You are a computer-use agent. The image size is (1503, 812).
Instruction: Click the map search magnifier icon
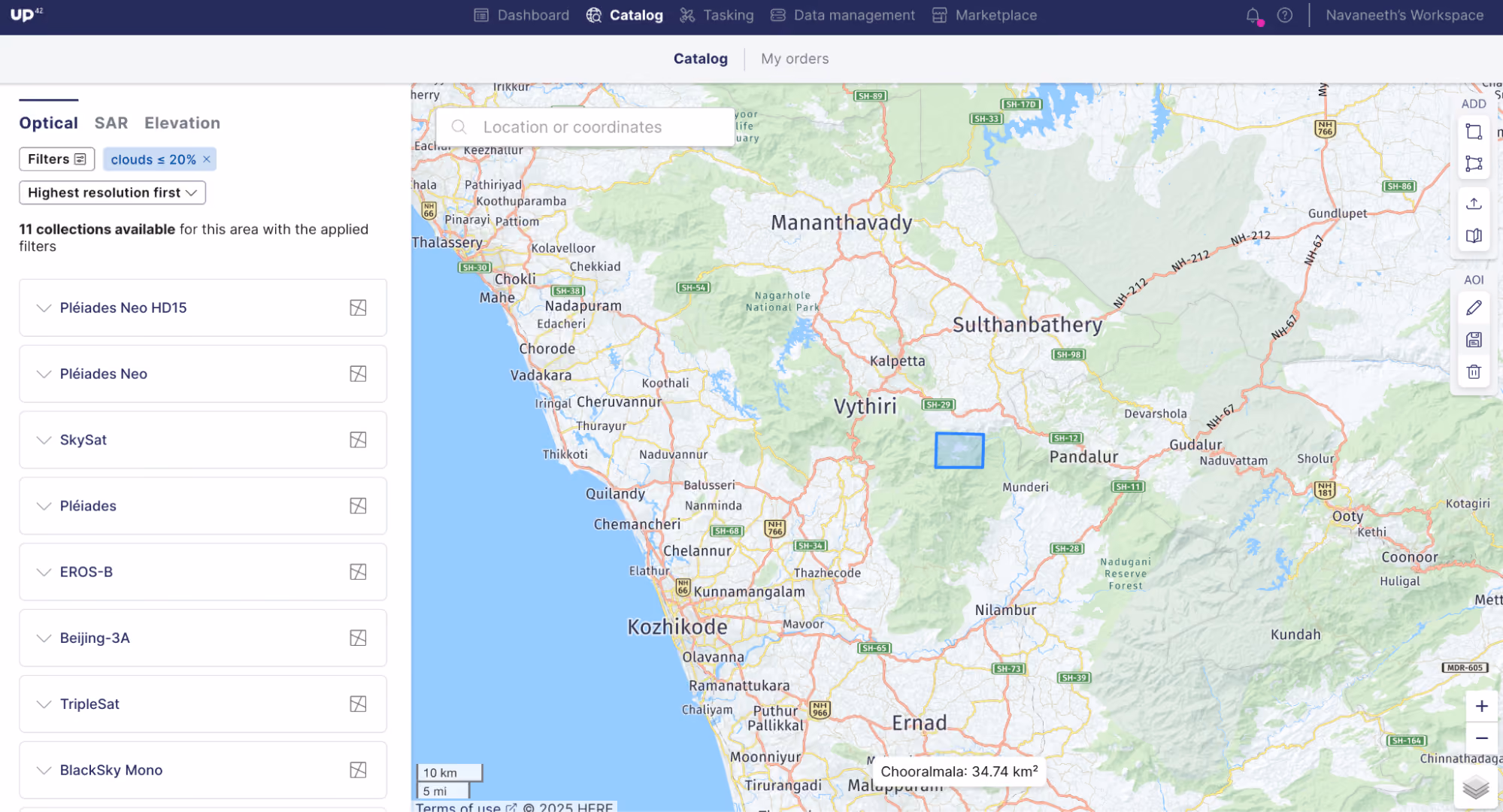pos(459,127)
